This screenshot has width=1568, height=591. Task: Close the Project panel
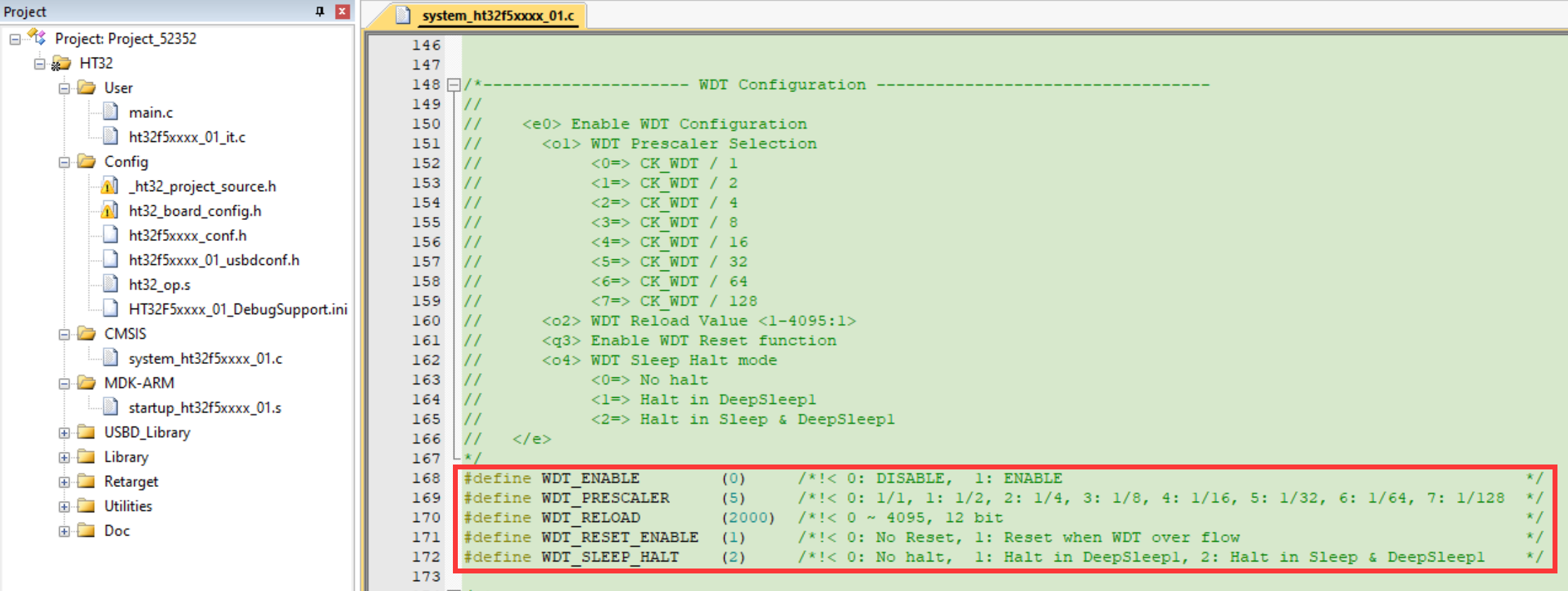point(343,11)
